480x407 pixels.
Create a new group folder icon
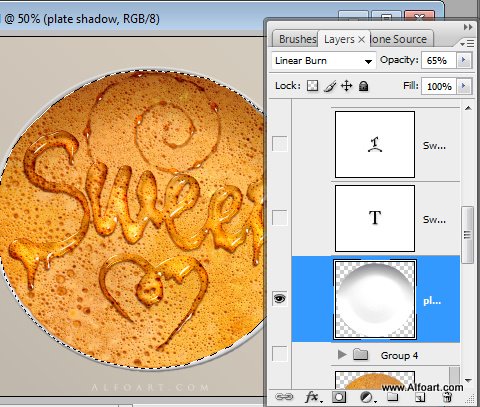392,397
